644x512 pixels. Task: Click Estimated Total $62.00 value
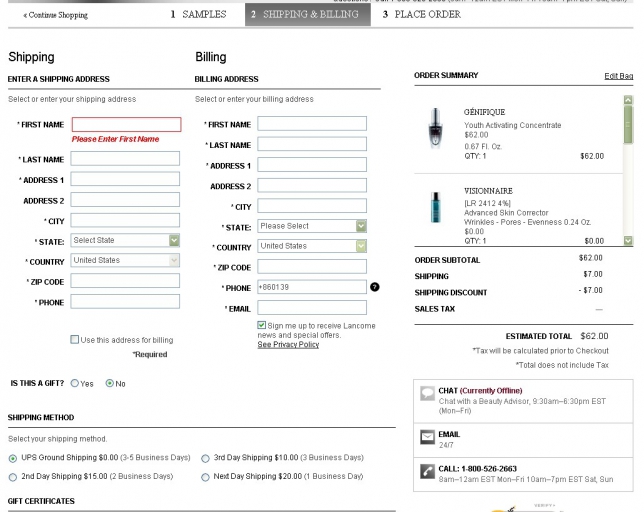point(594,336)
